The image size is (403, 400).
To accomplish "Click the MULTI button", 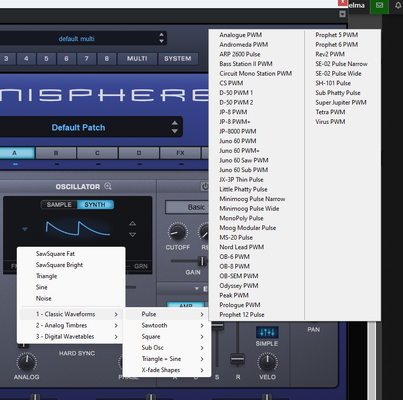I will (137, 59).
